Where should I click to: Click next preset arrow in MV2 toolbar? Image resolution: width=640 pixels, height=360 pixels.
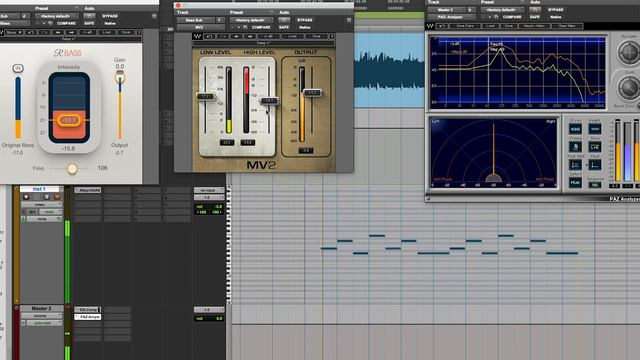249,36
